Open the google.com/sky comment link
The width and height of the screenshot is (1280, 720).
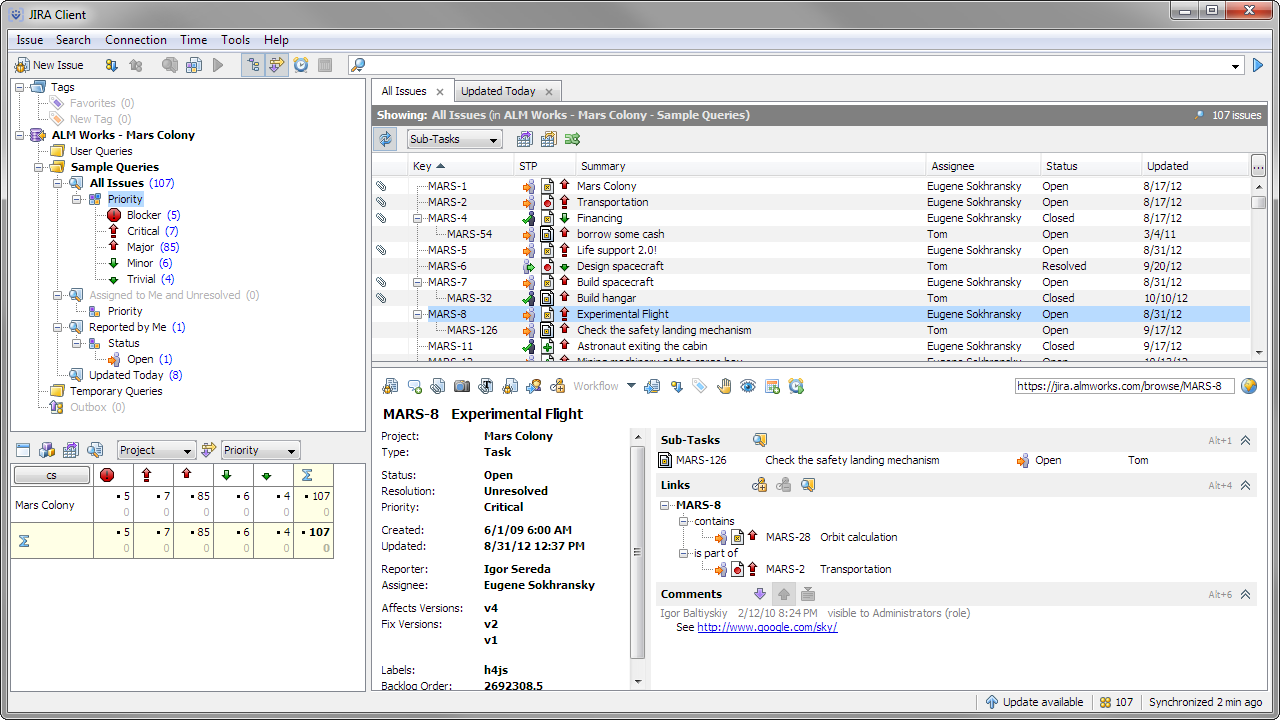[767, 627]
